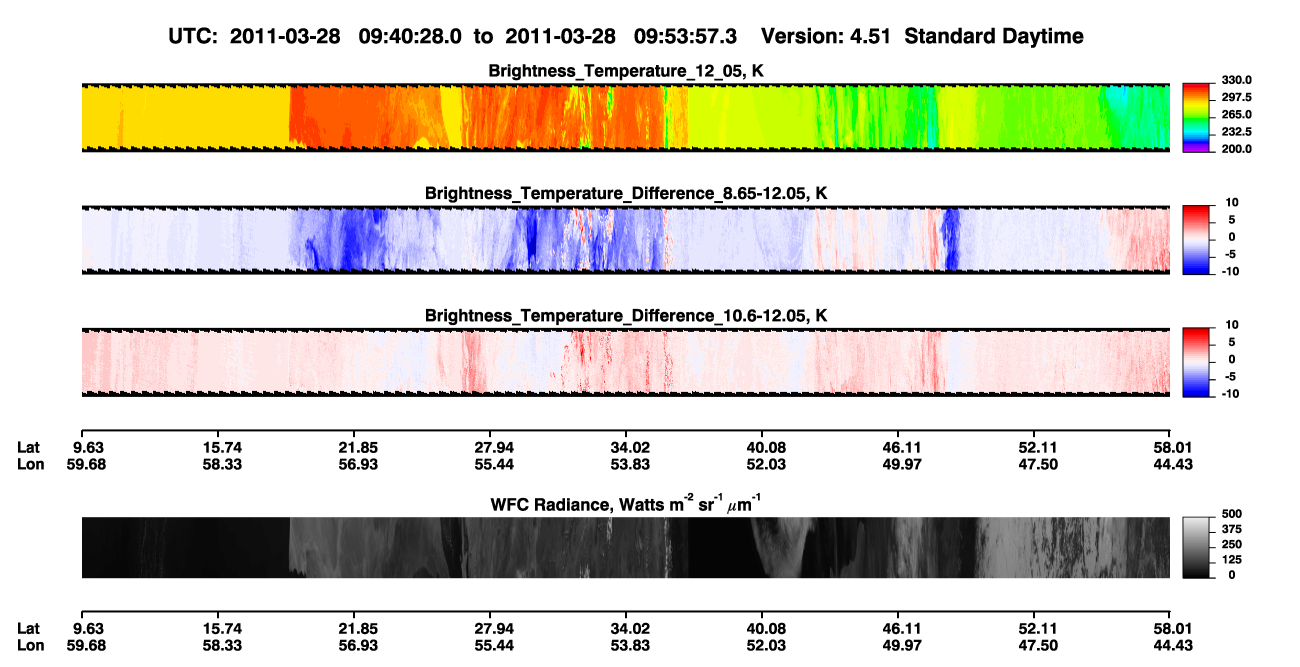
Task: Click the 'Brightness_Temperature_12_05, K' panel title
Action: tap(626, 71)
